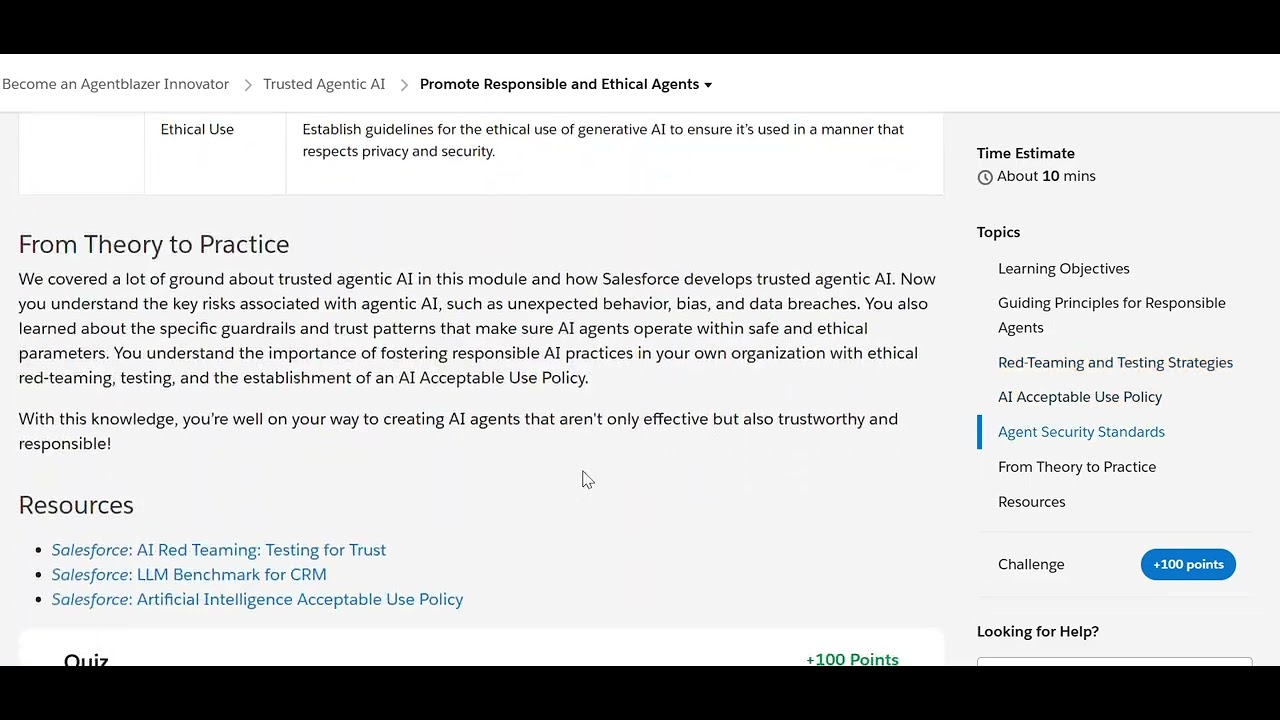
Task: Click the Looking for Help? heading
Action: click(x=1038, y=631)
